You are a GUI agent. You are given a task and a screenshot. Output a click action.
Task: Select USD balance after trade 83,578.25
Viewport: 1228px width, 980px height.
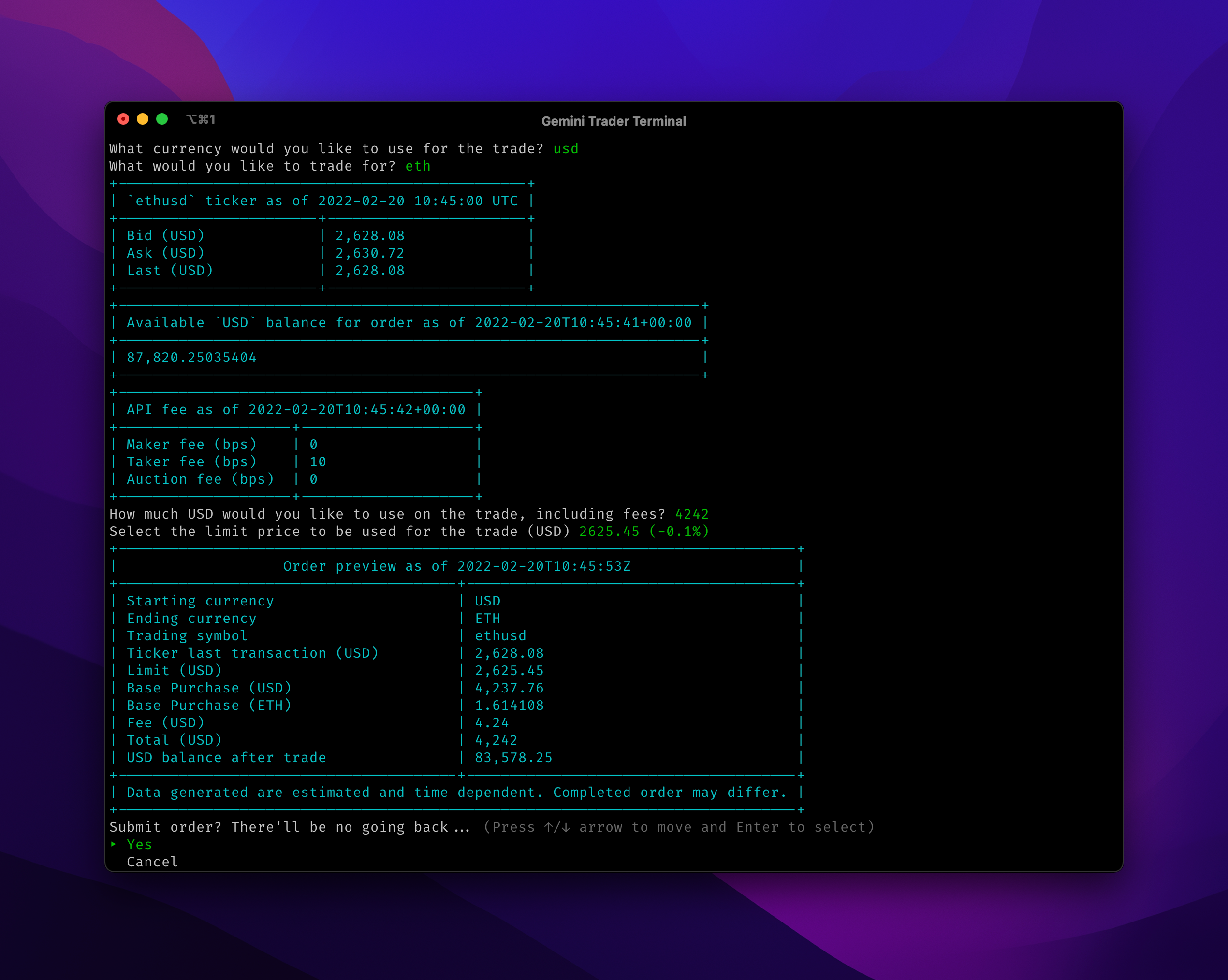point(514,758)
